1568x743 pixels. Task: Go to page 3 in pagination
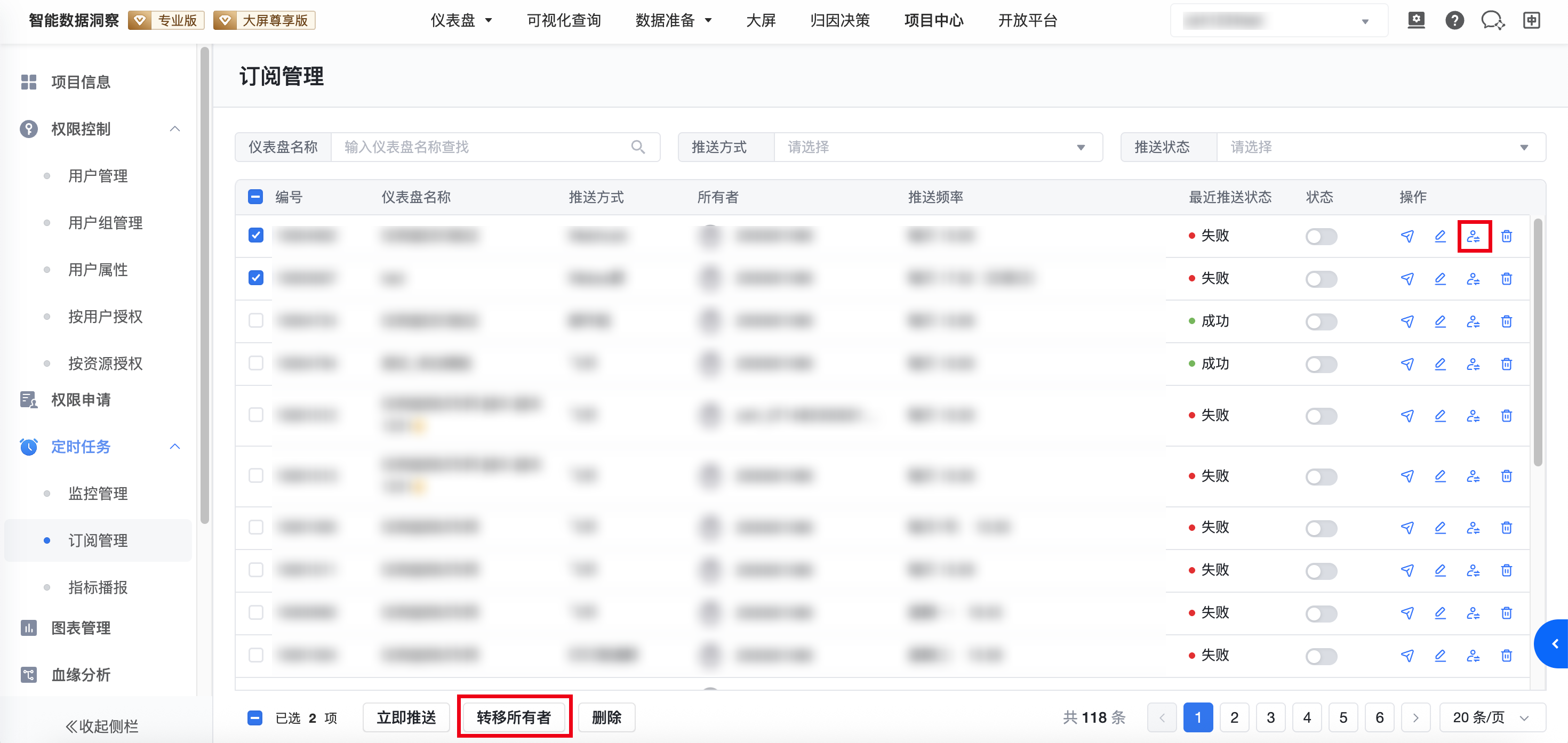(1270, 717)
